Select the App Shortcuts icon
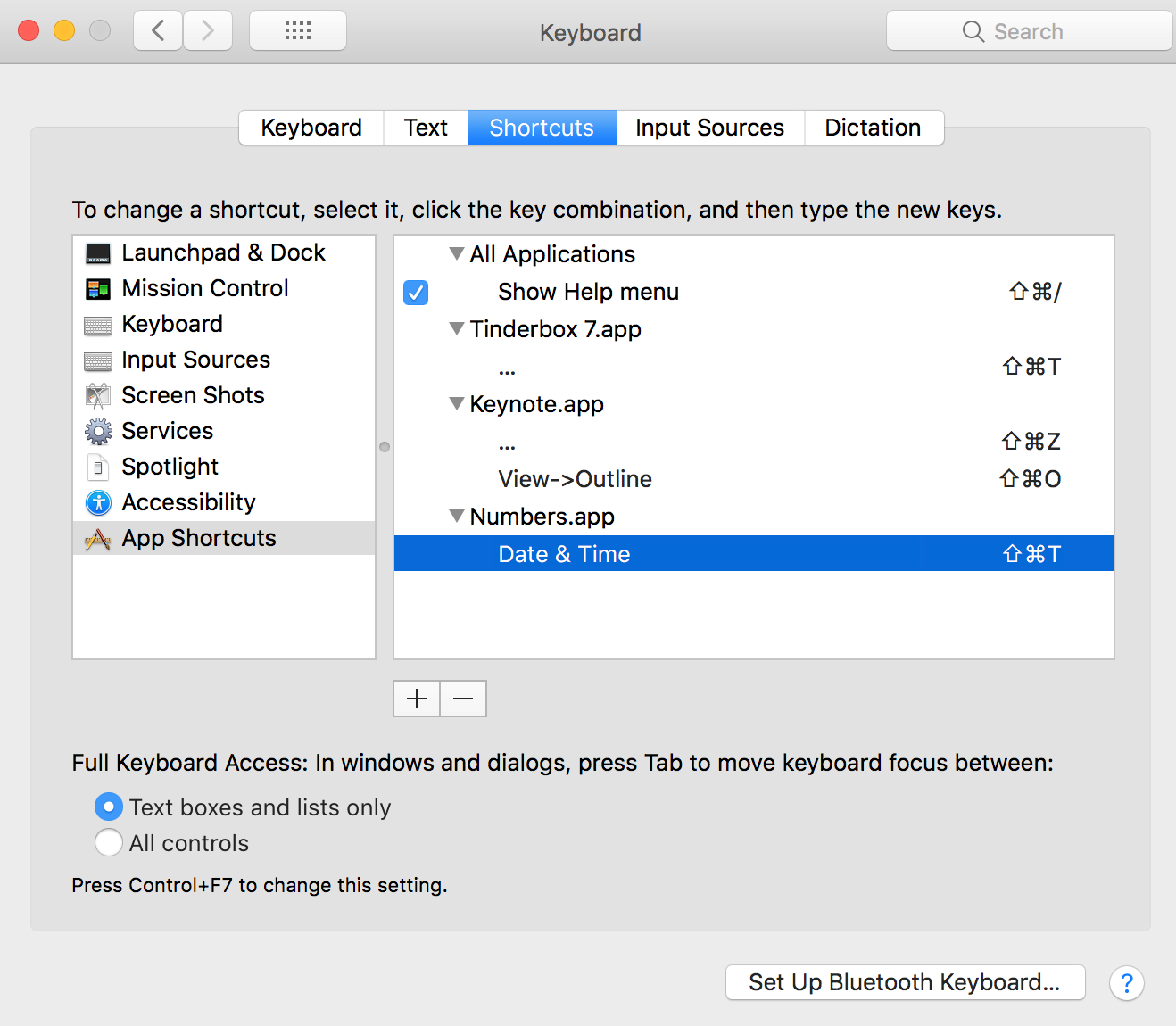Image resolution: width=1176 pixels, height=1026 pixels. 97,538
